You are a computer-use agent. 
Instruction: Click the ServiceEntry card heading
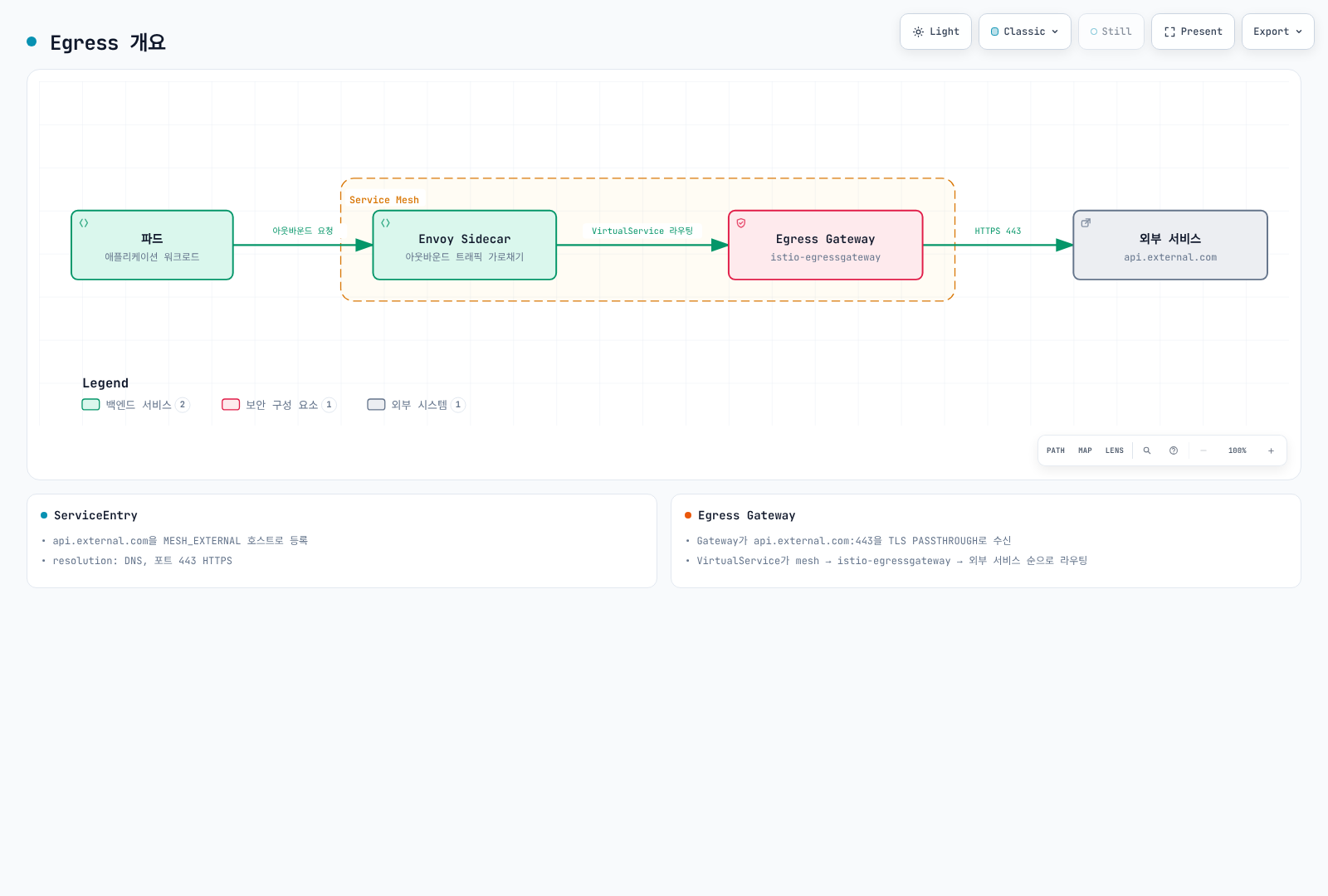tap(95, 515)
